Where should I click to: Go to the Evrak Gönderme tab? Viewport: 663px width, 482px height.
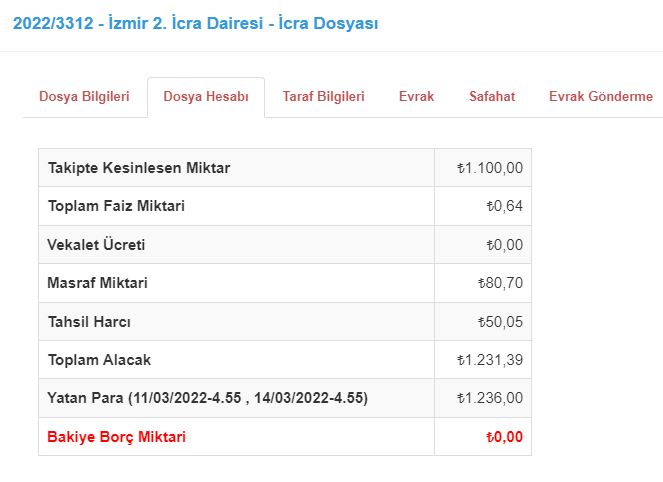[x=601, y=96]
